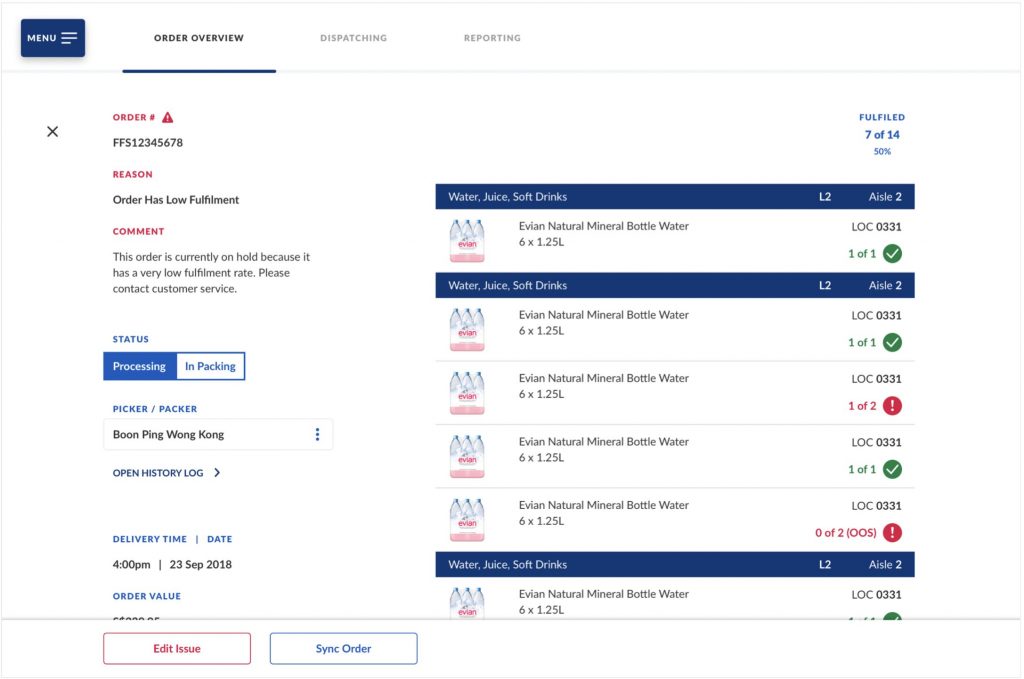Viewport: 1024px width, 679px height.
Task: Click the red 1 of 2 quantity text
Action: pyautogui.click(x=862, y=406)
